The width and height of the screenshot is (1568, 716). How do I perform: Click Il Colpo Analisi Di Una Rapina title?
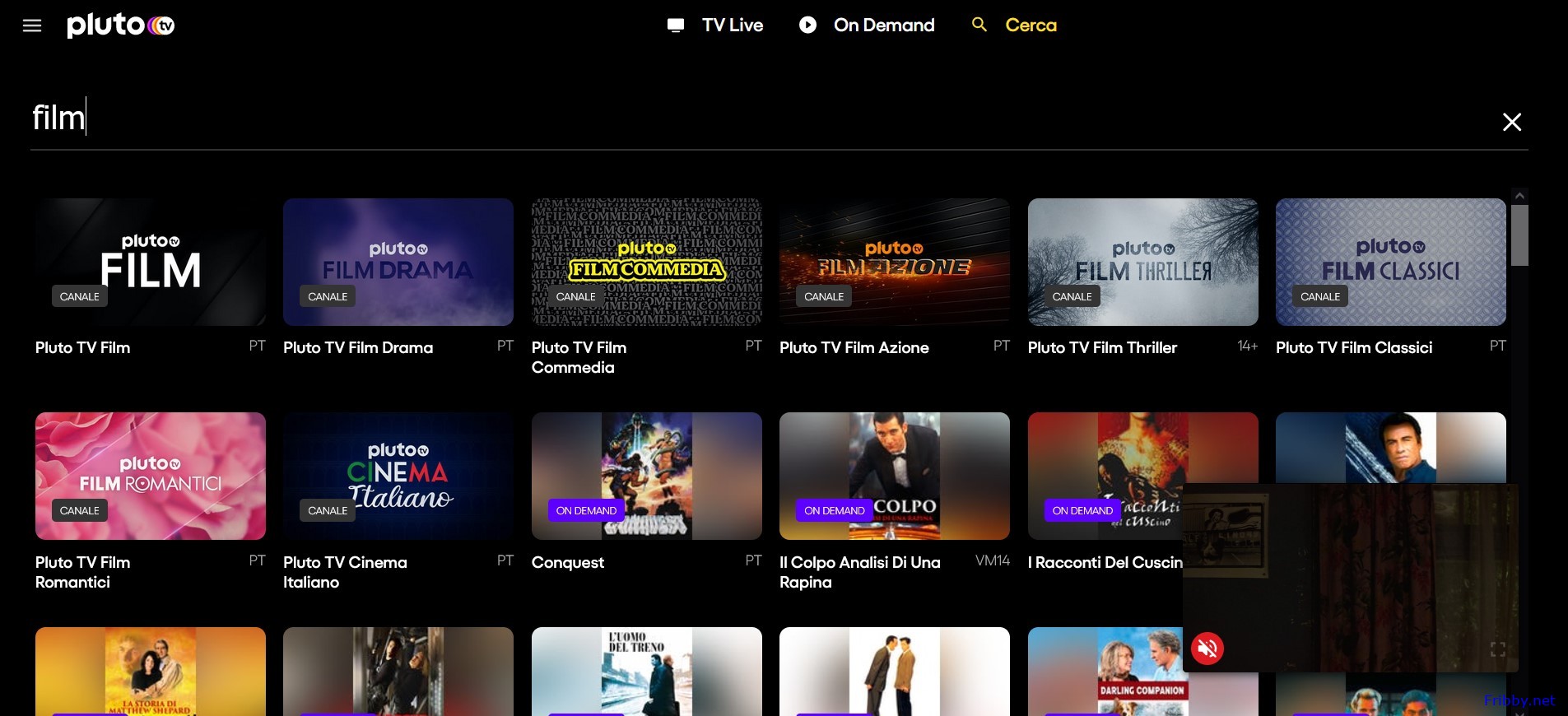click(x=859, y=573)
